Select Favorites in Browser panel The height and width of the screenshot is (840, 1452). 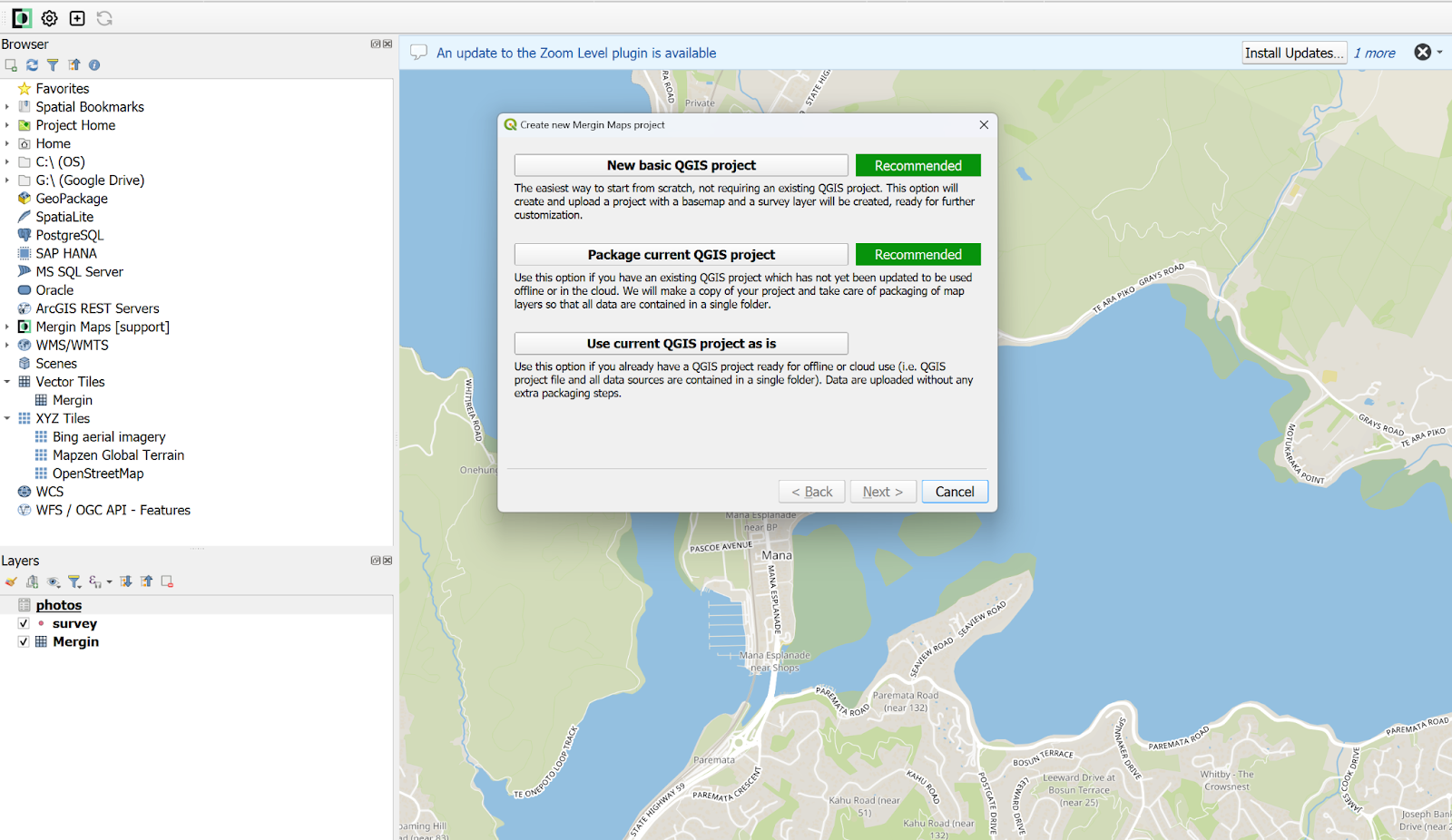[62, 89]
